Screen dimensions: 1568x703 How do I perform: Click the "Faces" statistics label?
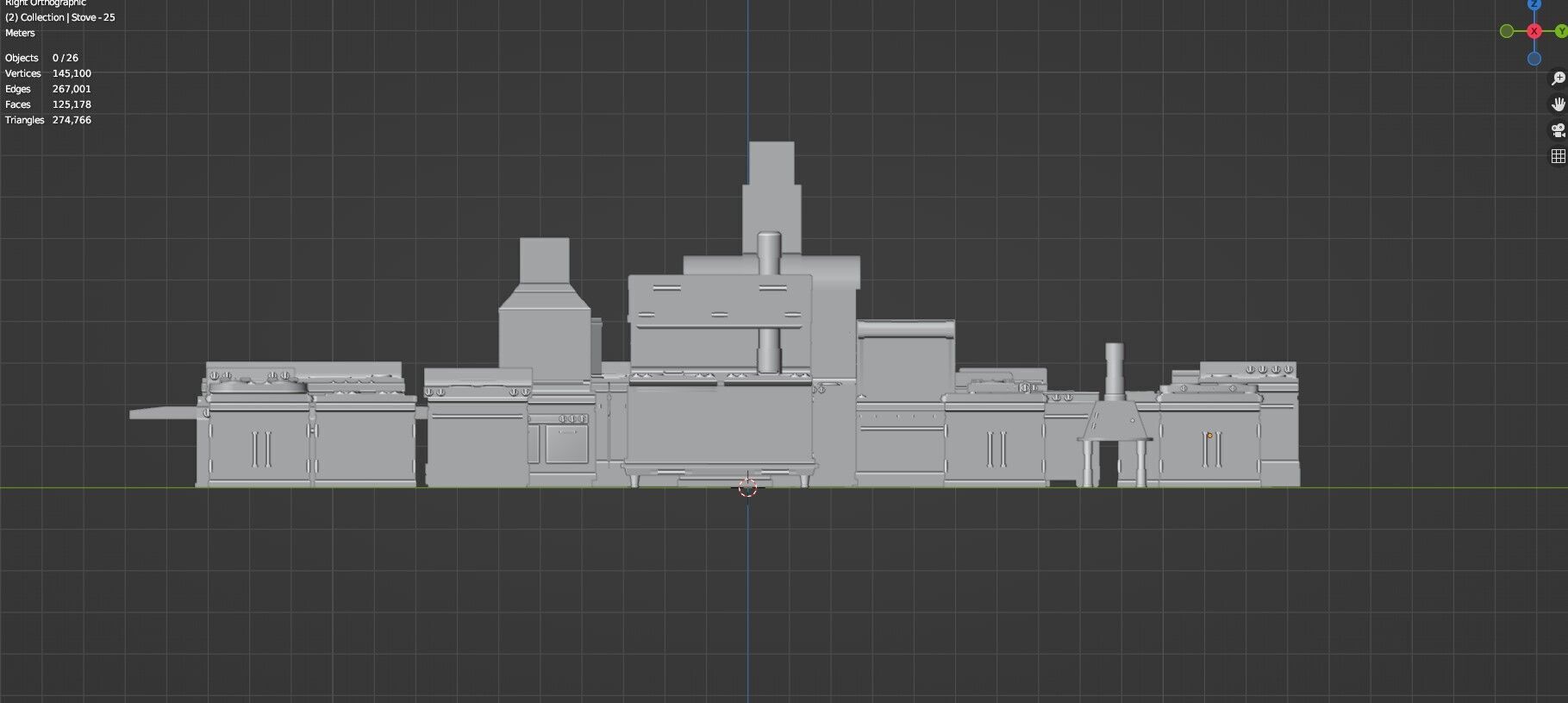(18, 104)
